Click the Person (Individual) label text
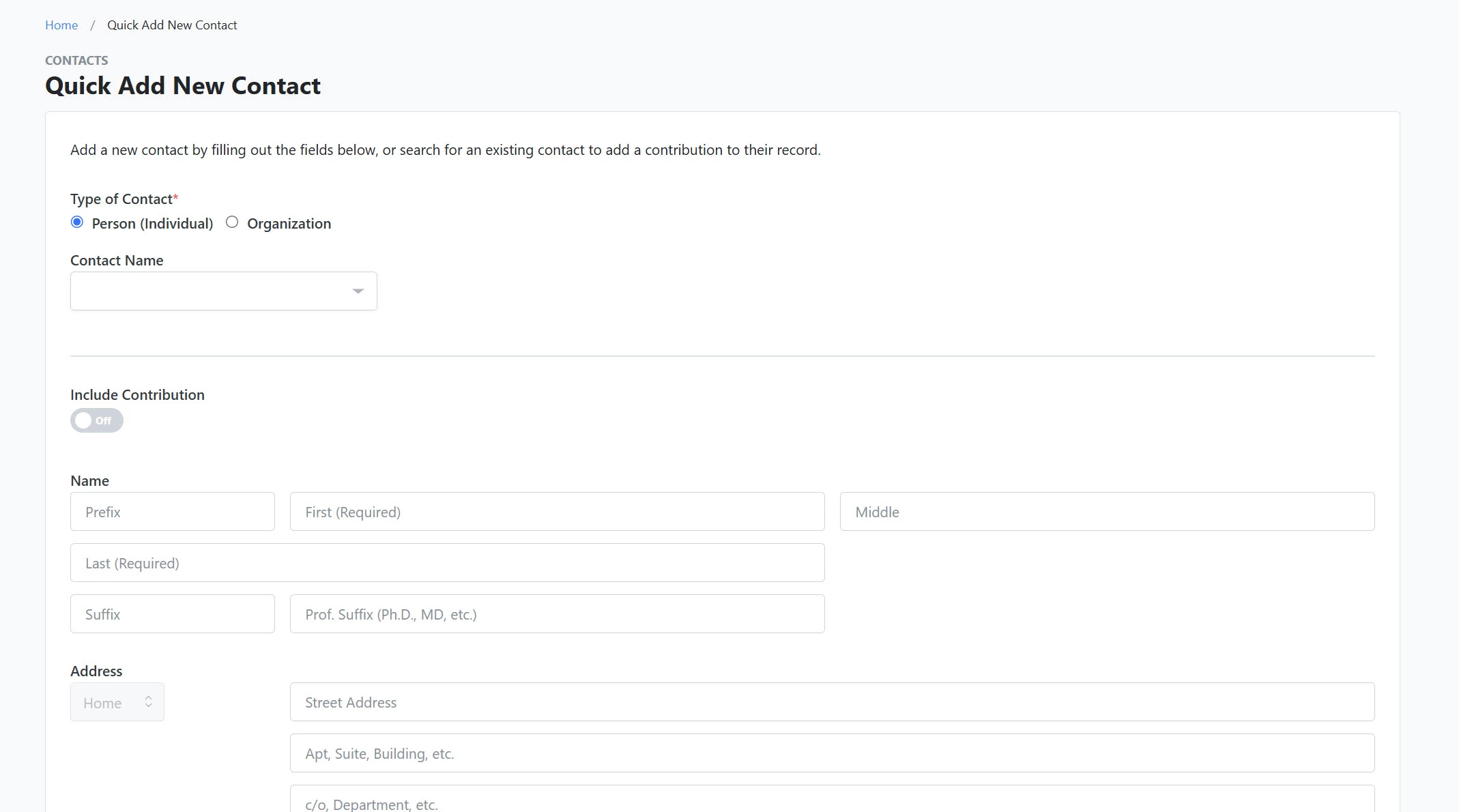 pos(152,224)
